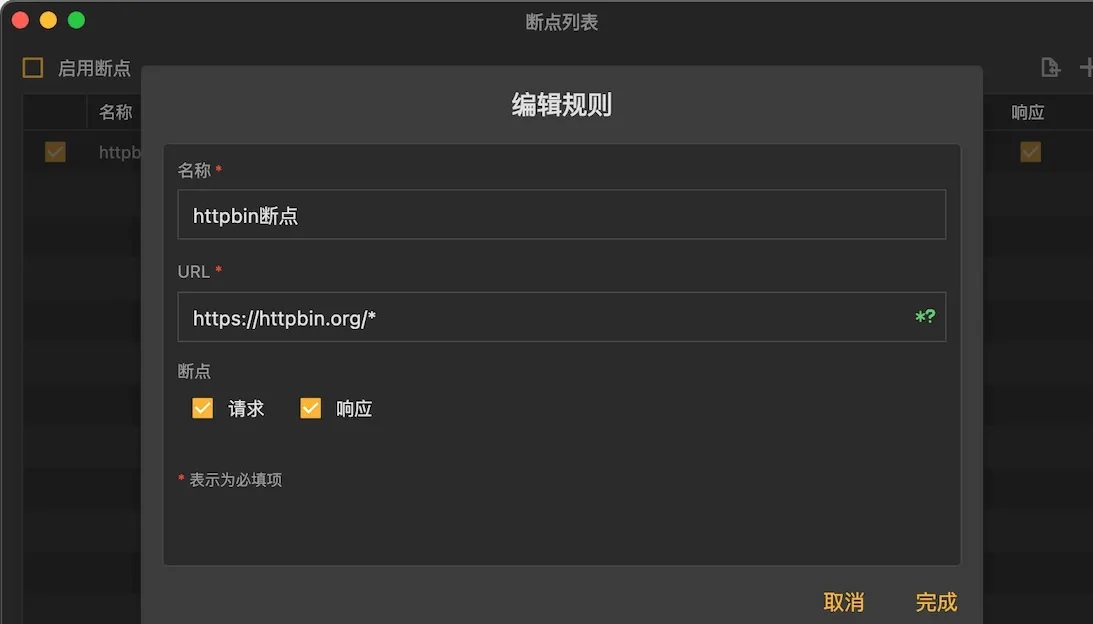Toggle 响应 column checkbox in table row

click(x=1030, y=152)
